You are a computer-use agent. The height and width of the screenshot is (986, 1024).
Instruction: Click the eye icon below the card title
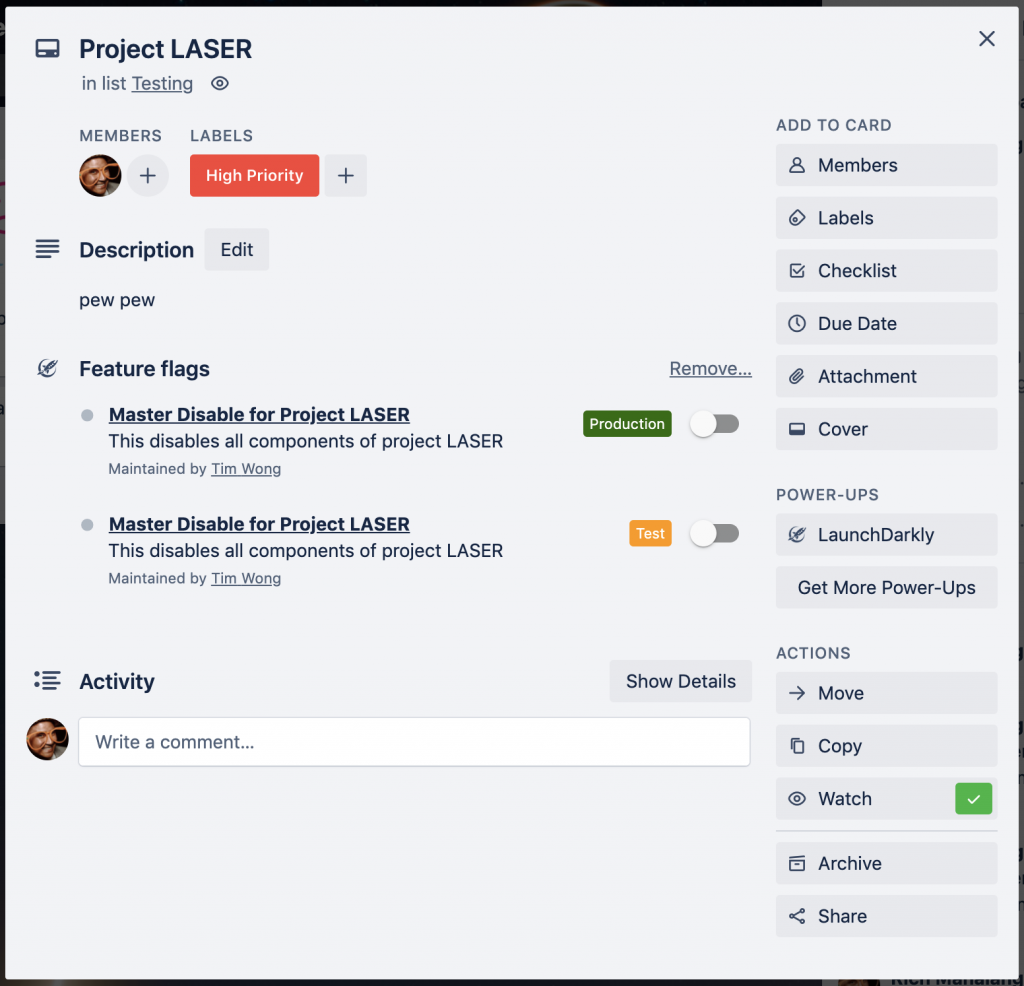219,83
